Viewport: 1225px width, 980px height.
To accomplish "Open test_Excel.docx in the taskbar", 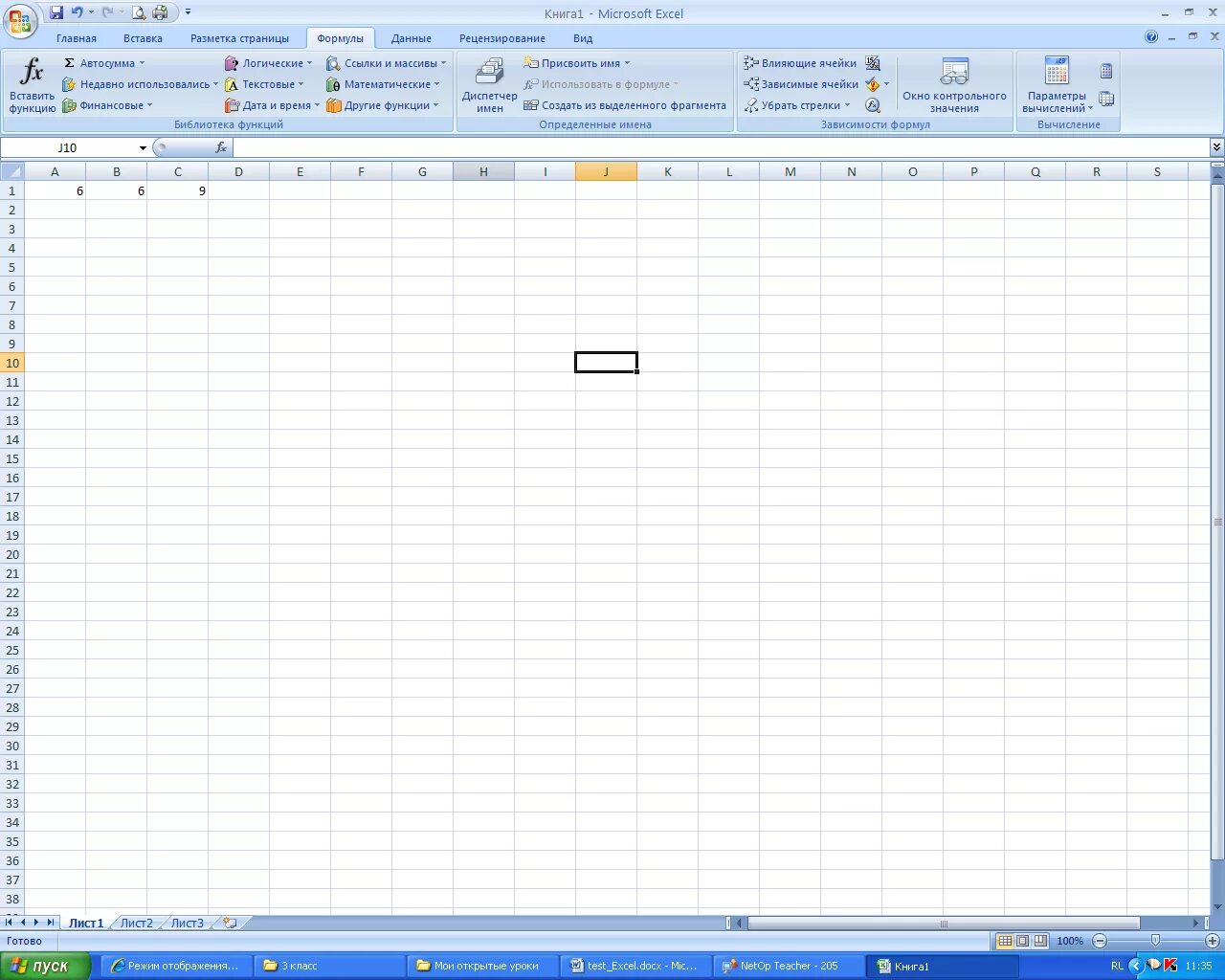I will 635,966.
